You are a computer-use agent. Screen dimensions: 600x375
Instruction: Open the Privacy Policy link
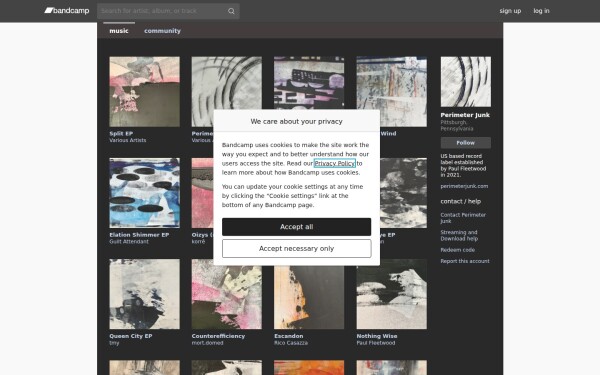click(x=334, y=163)
